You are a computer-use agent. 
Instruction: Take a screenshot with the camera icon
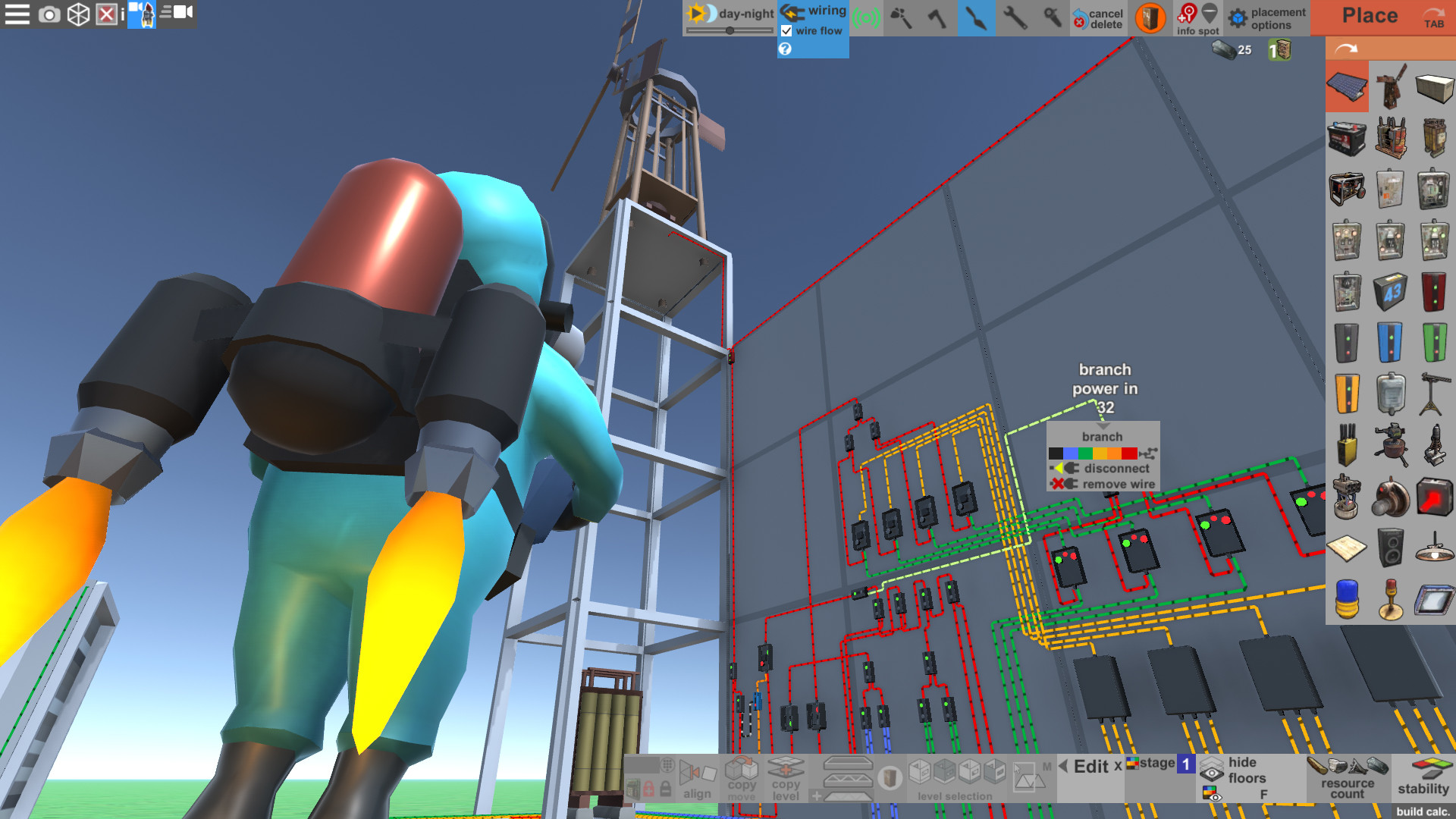coord(49,14)
